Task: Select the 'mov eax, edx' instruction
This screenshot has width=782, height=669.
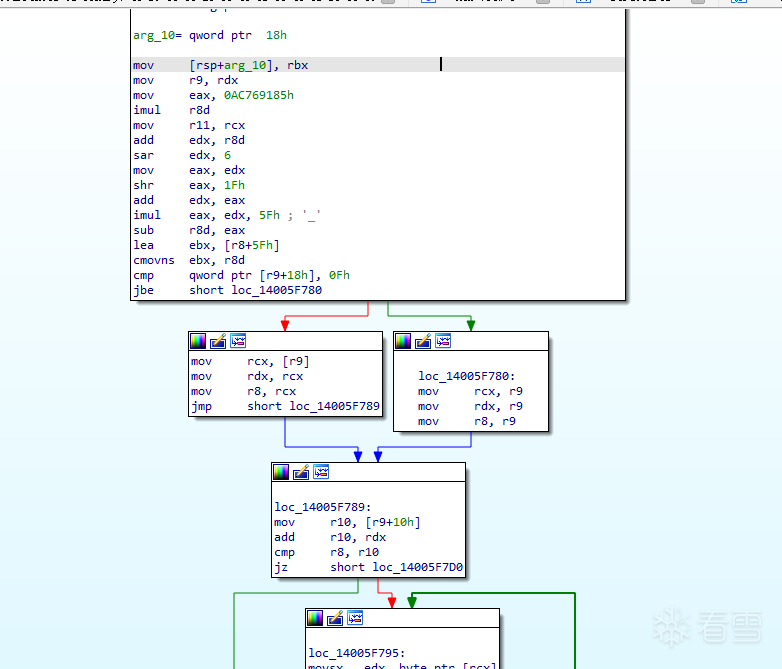Action: [x=189, y=170]
